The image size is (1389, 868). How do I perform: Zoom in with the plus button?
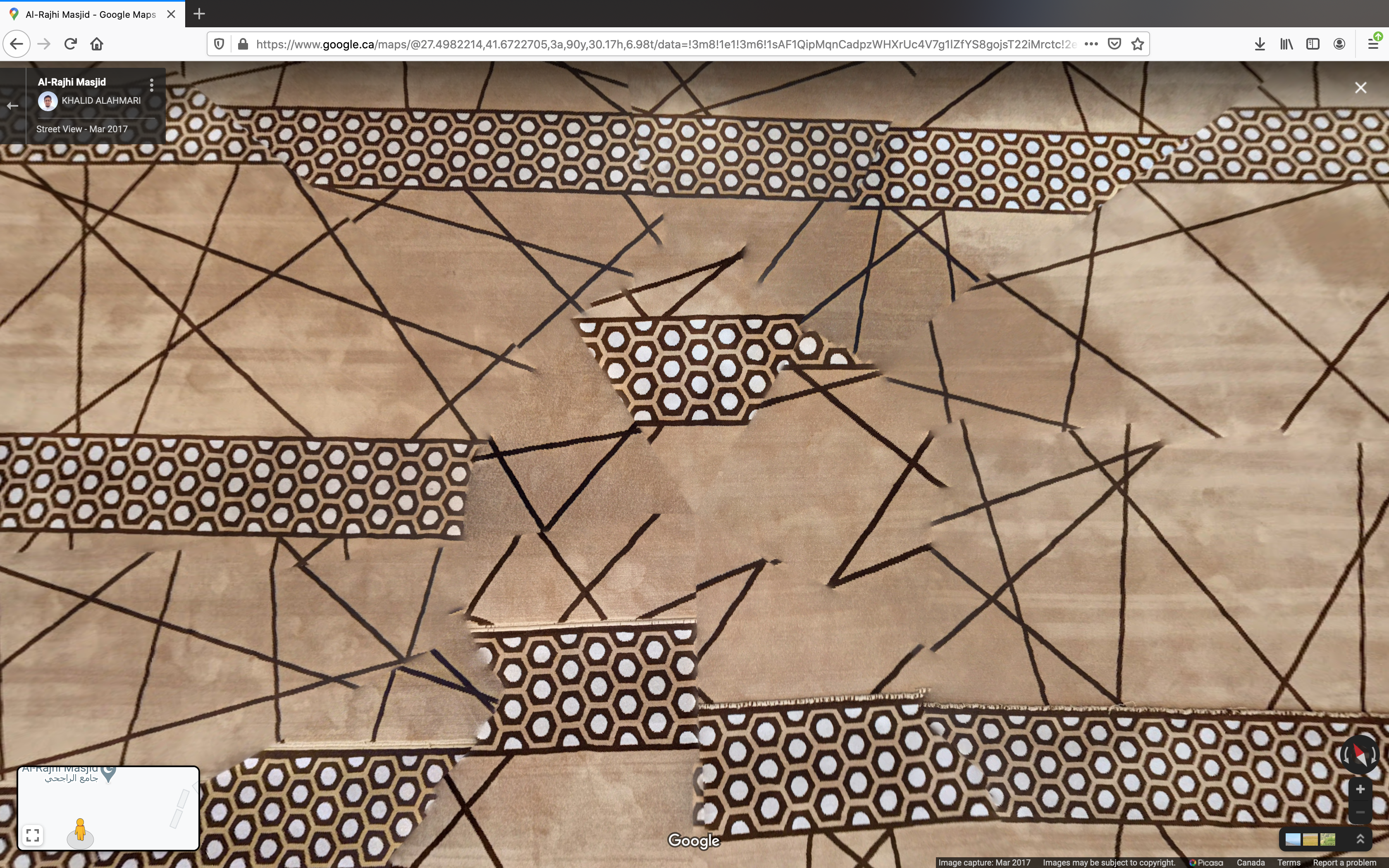tap(1360, 789)
